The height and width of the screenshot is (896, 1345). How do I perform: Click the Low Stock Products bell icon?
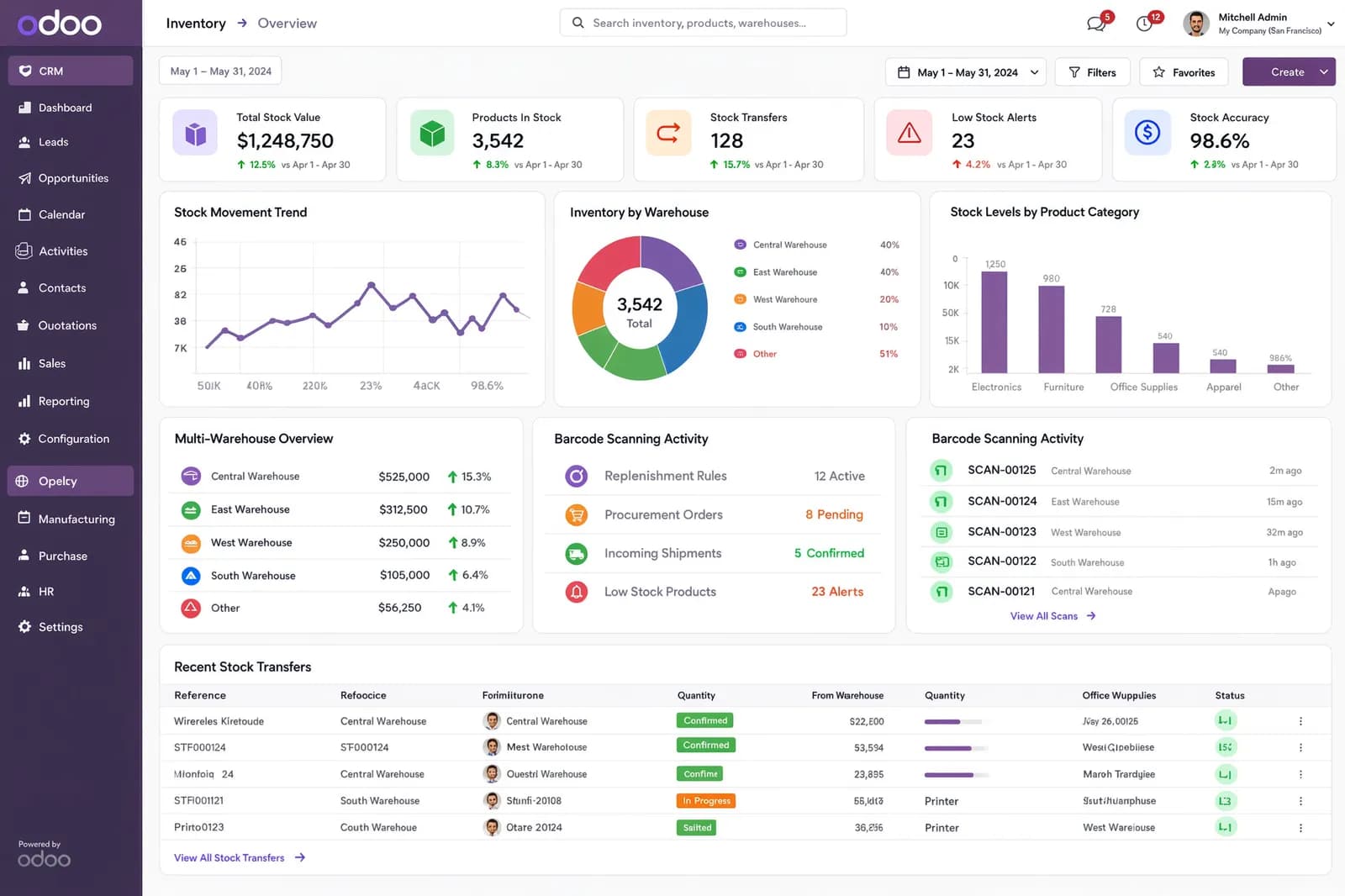click(577, 592)
